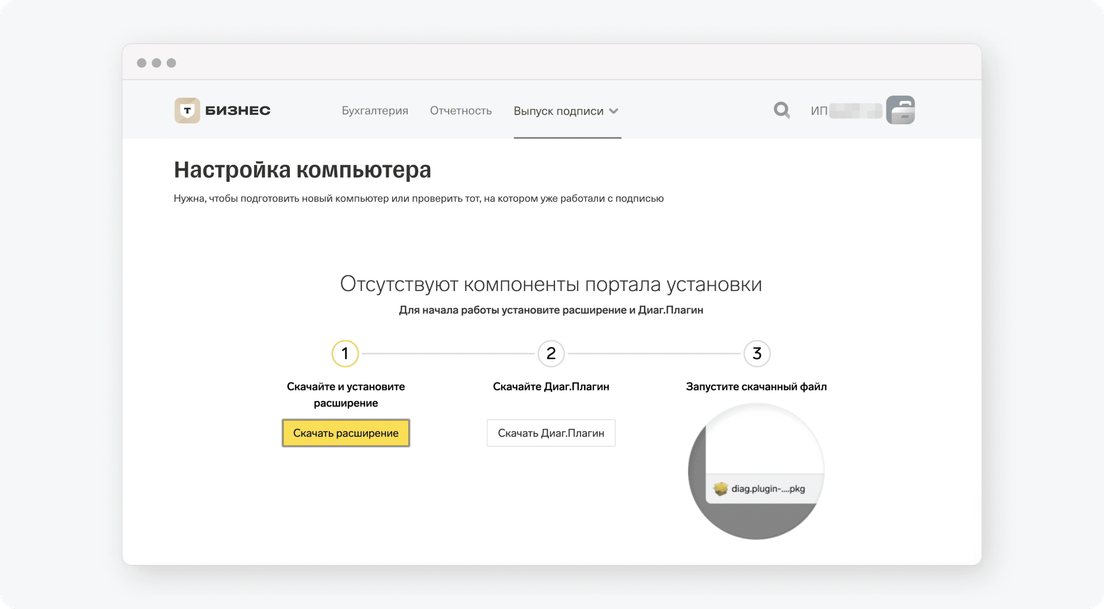Select step 3 circle in the stepper
1104x609 pixels.
pos(757,353)
